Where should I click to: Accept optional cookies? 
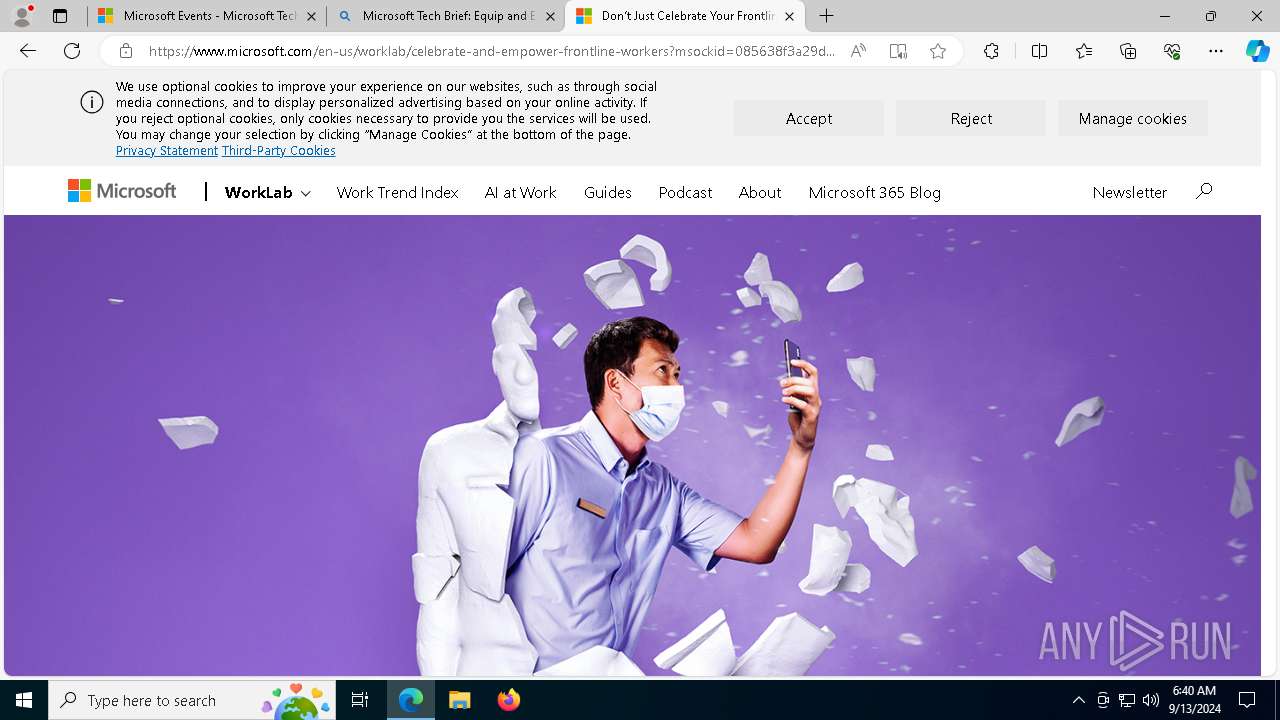808,118
